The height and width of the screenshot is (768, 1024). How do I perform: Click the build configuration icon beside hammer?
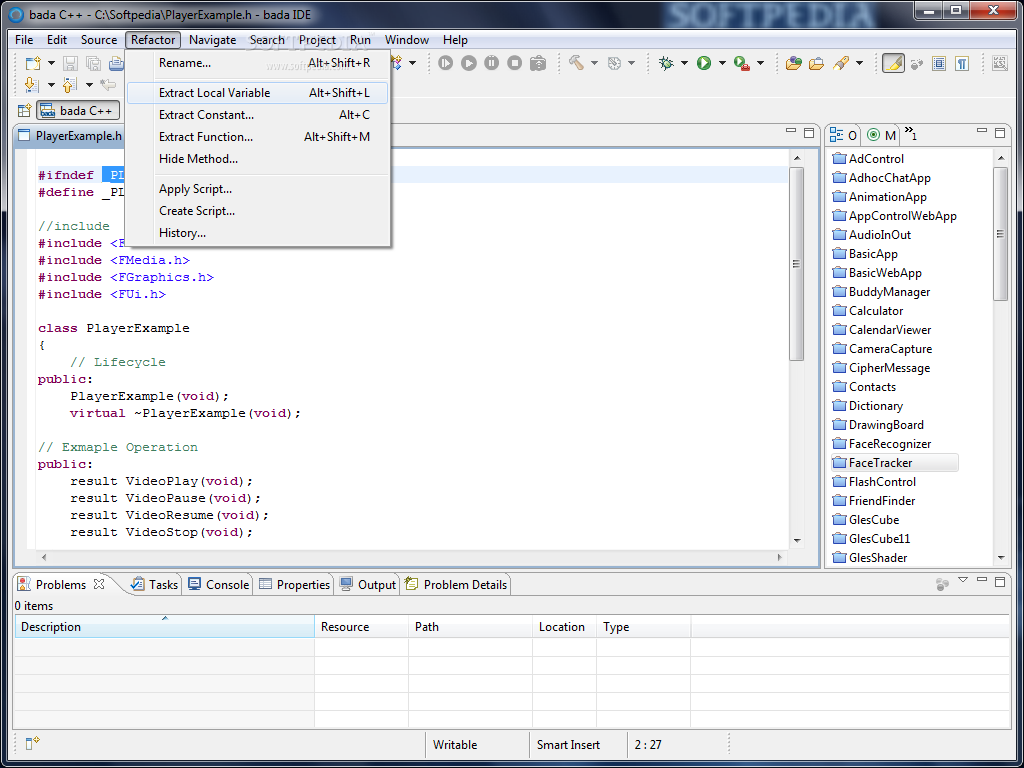click(614, 63)
